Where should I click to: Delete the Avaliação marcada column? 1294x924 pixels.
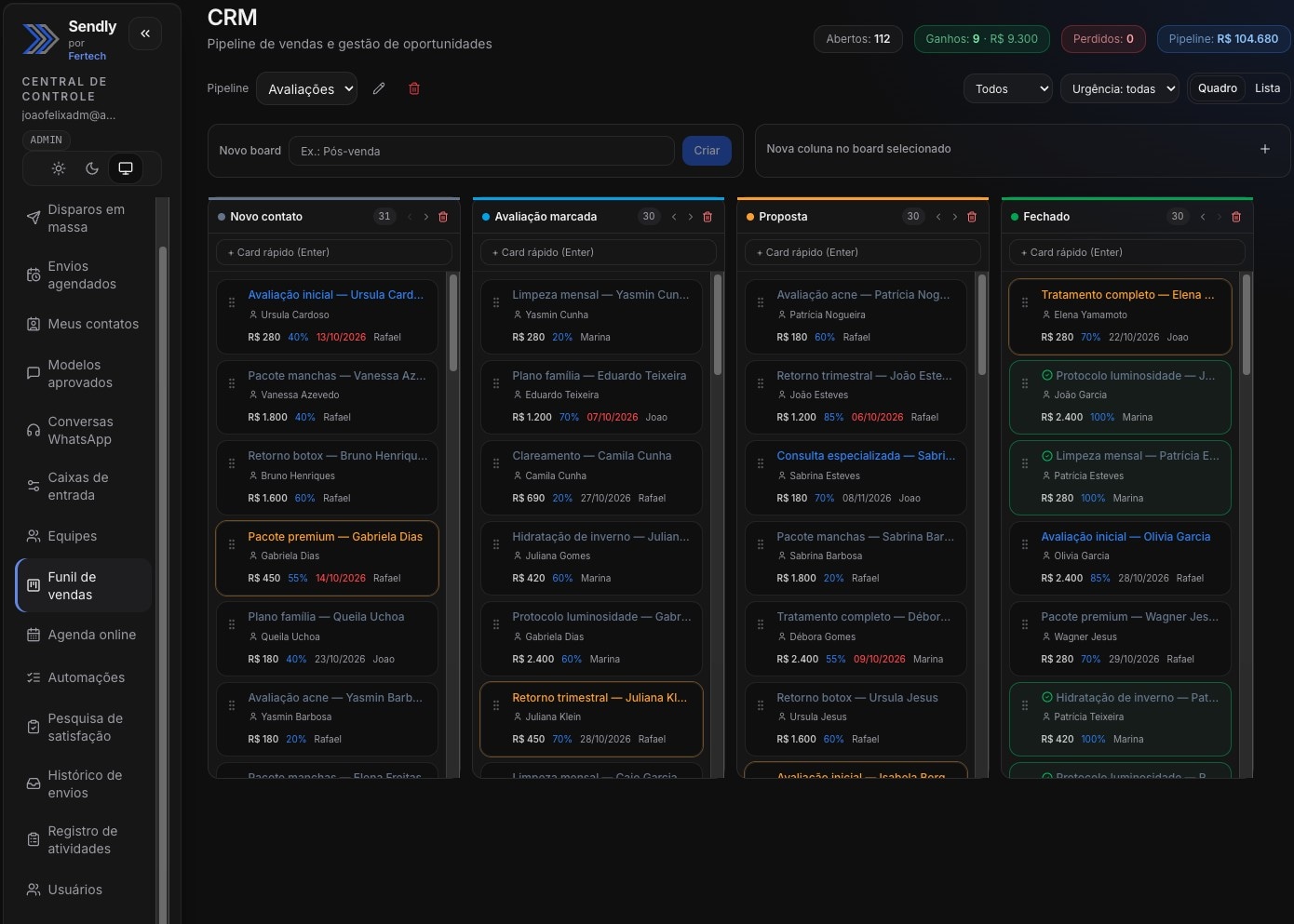pos(708,217)
